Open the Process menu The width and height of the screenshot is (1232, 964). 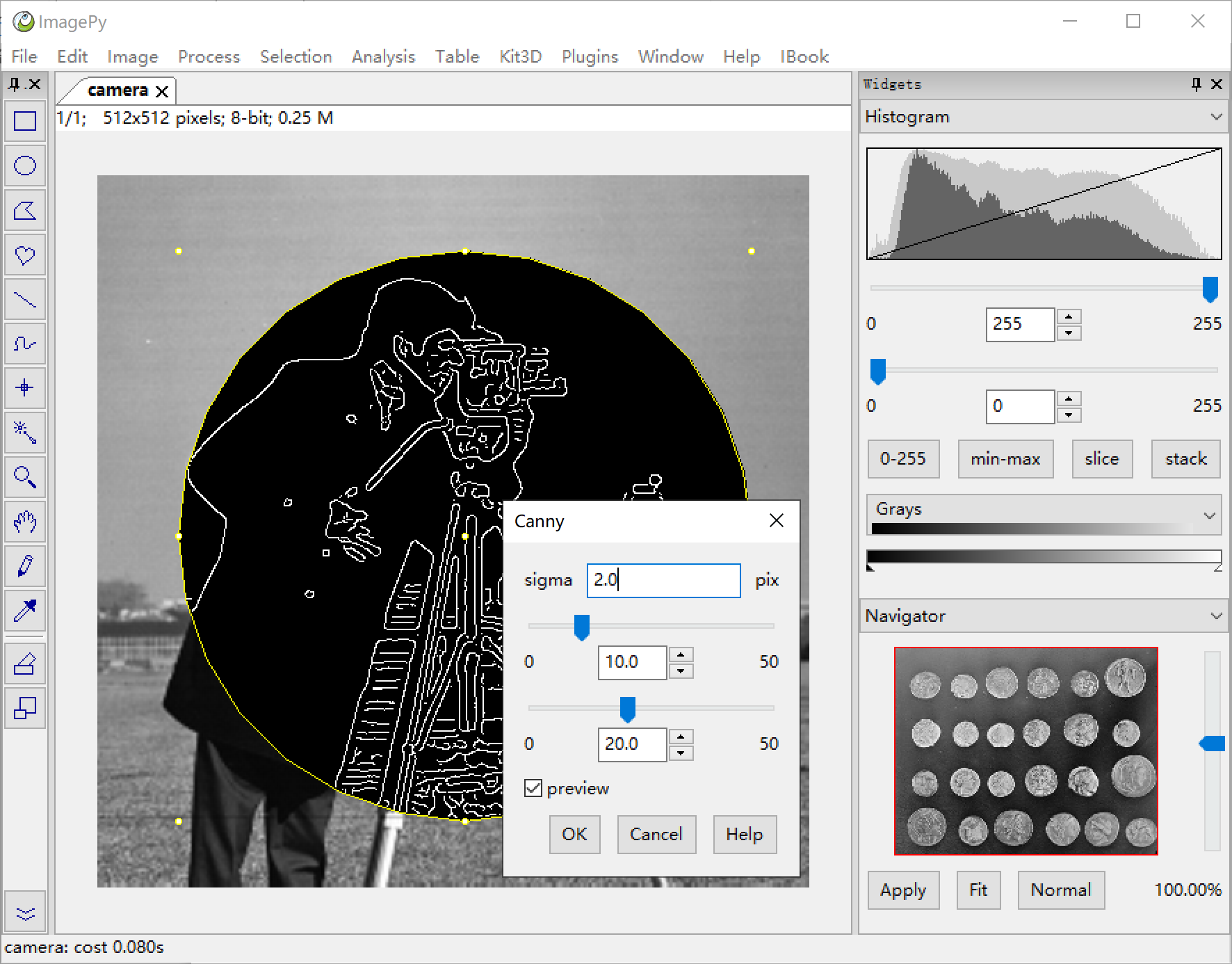(x=209, y=56)
